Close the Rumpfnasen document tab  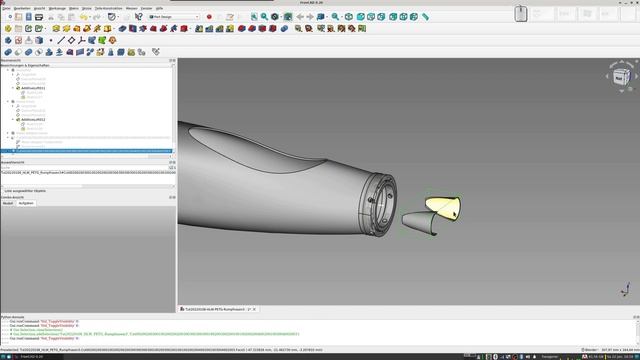[254, 309]
